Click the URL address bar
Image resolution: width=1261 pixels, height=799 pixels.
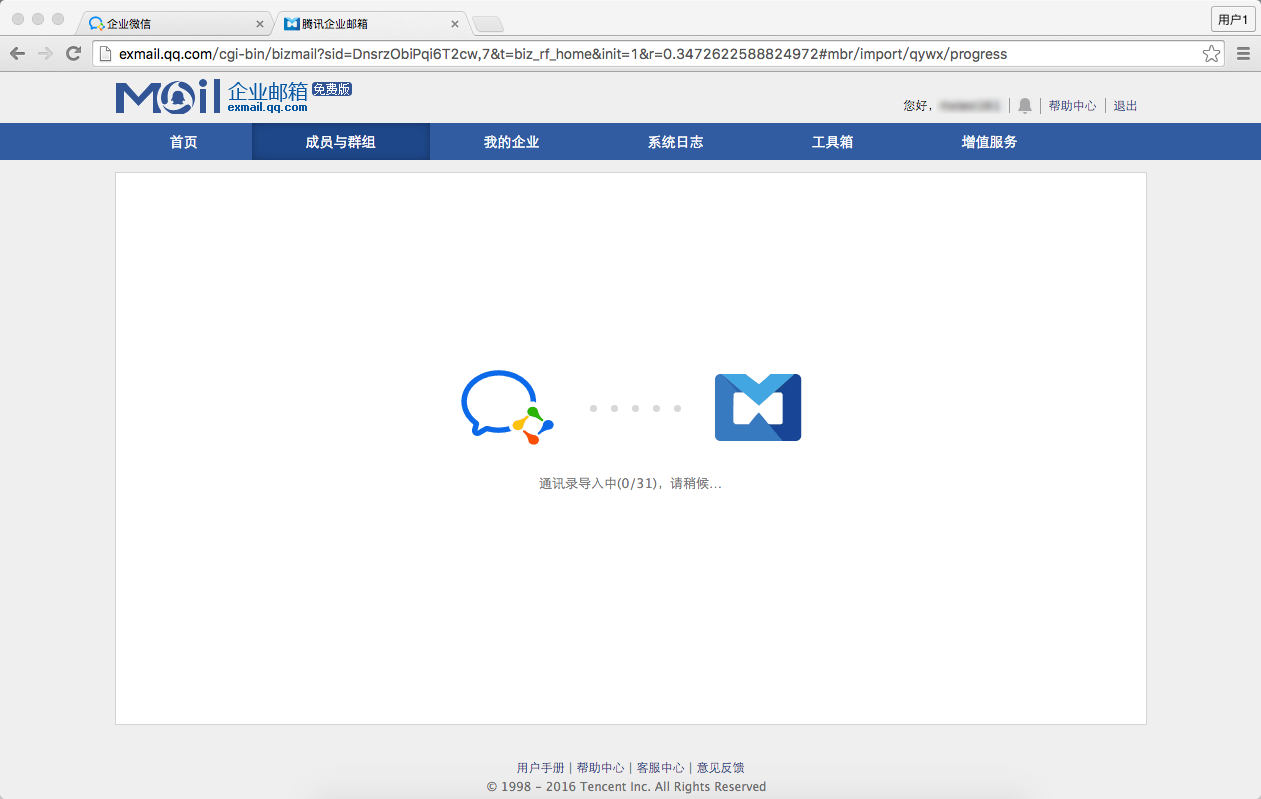coord(650,54)
